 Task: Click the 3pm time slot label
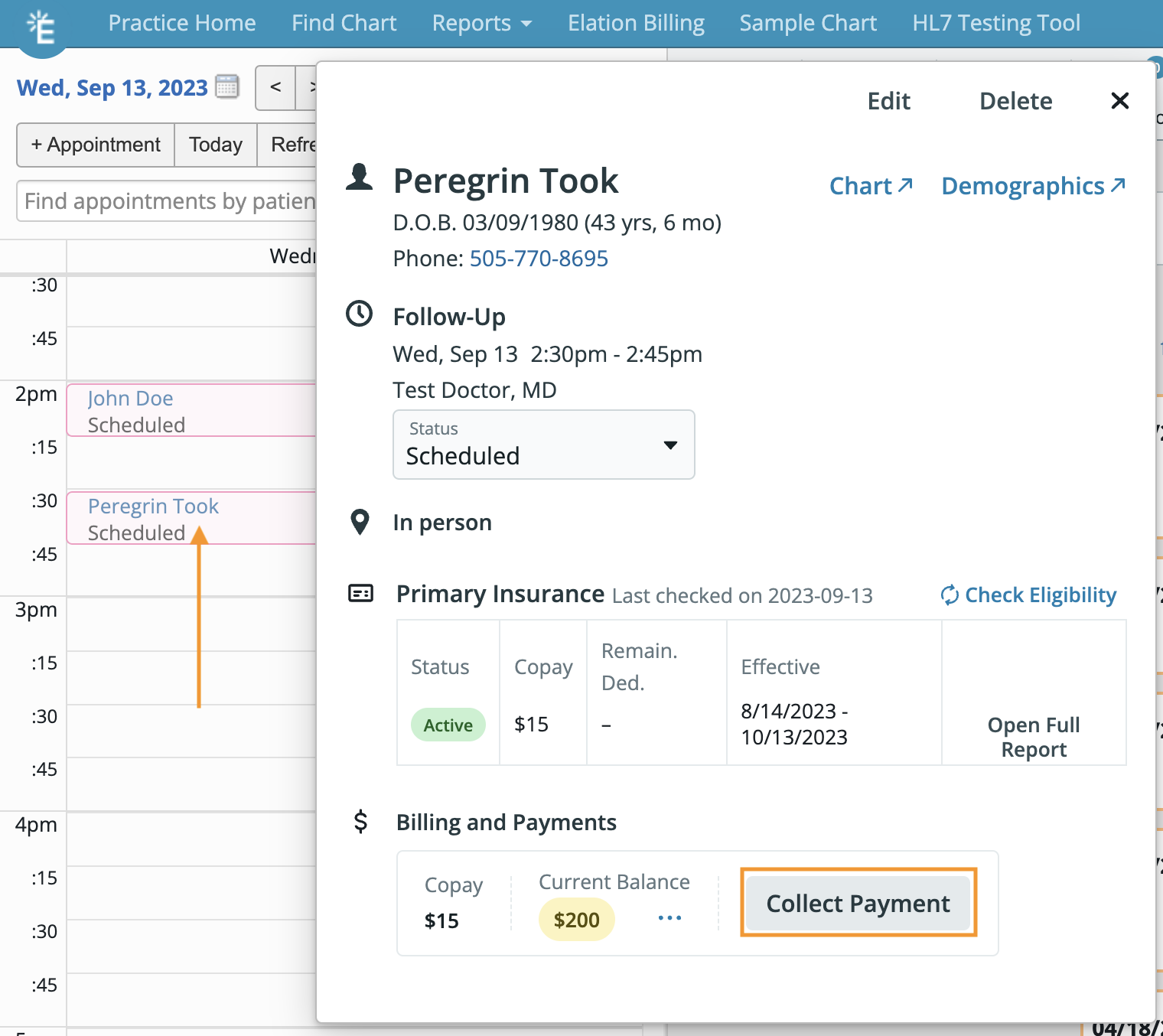pyautogui.click(x=36, y=610)
